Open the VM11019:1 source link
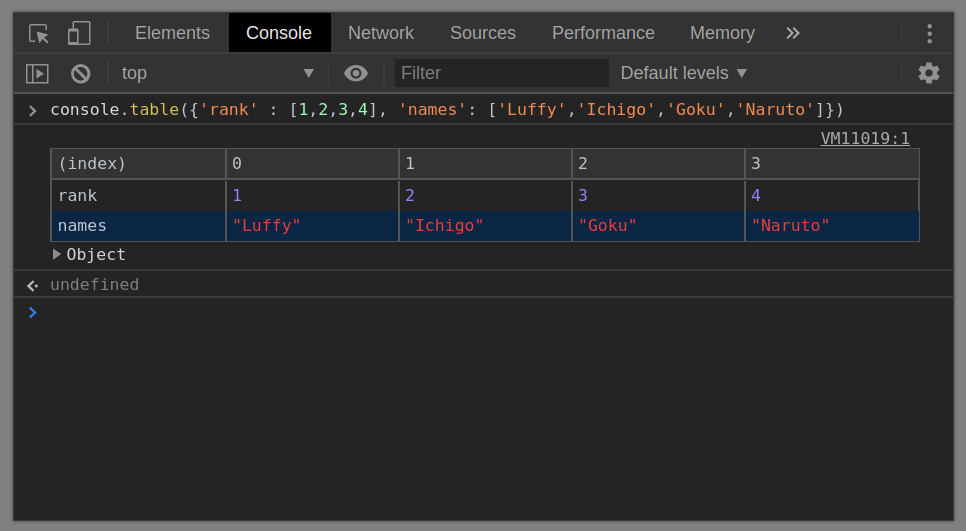The height and width of the screenshot is (531, 966). pos(865,138)
